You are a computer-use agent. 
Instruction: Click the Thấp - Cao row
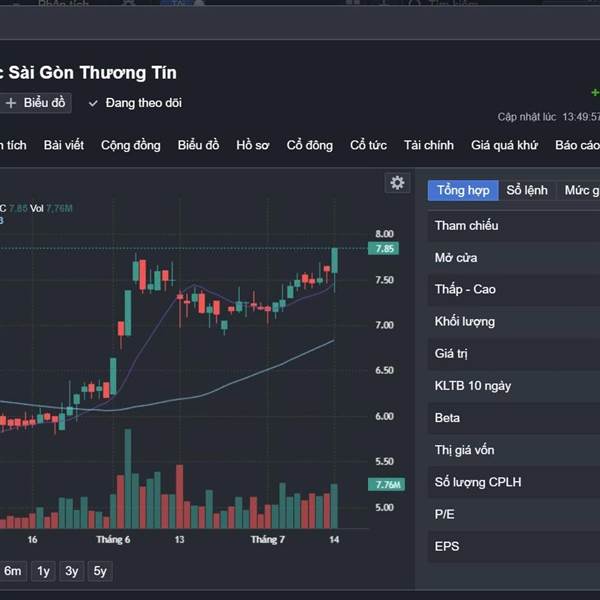(x=514, y=290)
